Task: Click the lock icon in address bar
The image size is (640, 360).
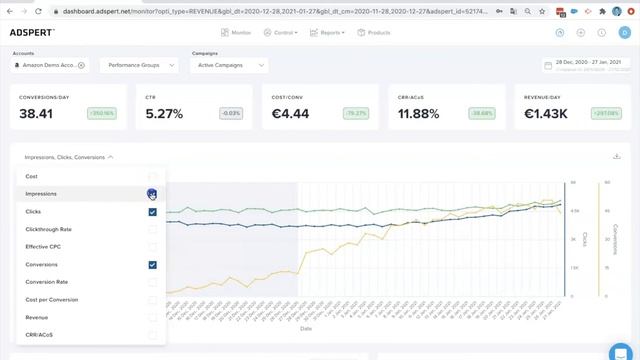Action: (x=56, y=11)
